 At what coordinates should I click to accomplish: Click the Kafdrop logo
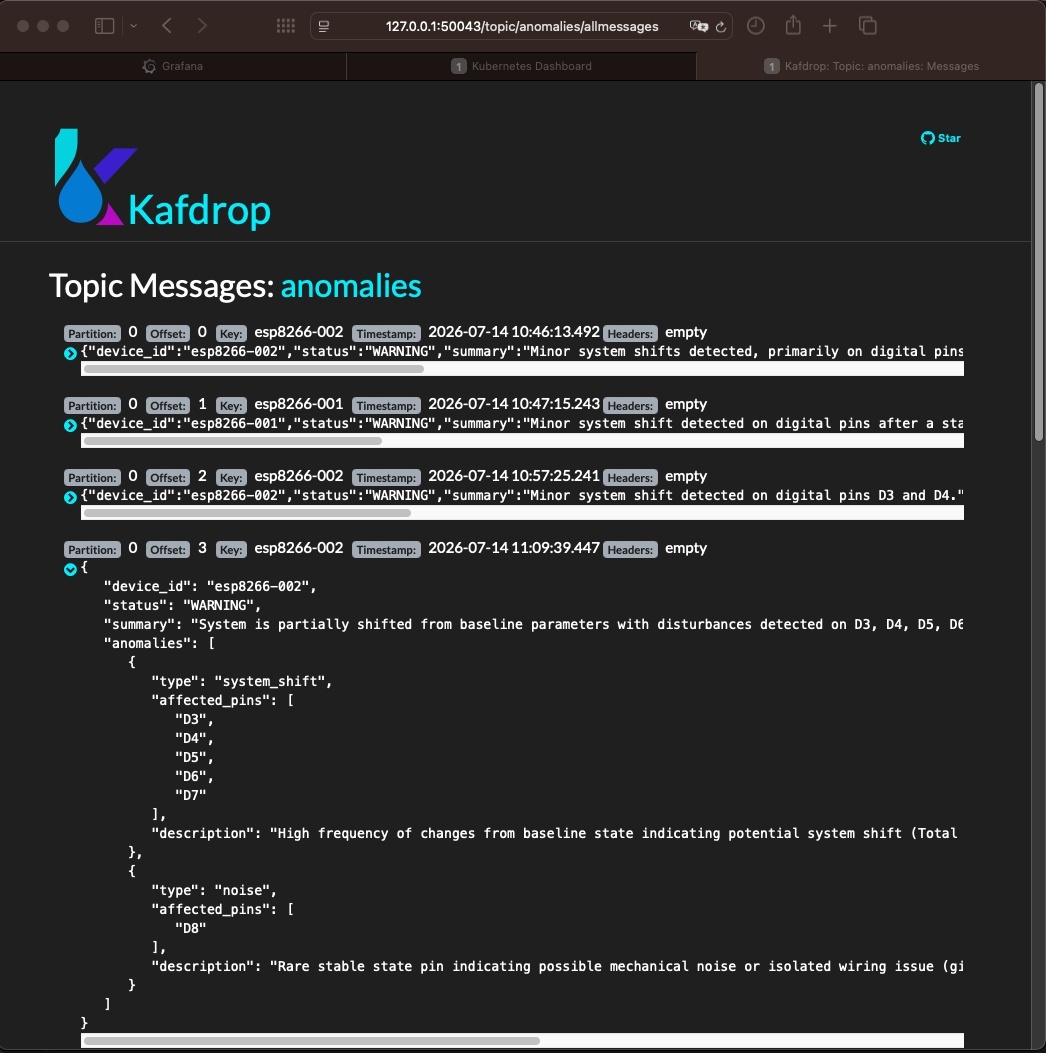tap(162, 178)
